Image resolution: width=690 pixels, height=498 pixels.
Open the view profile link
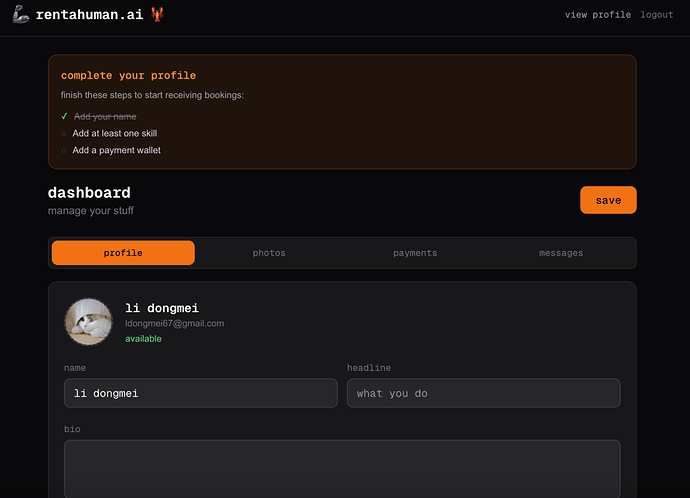coord(598,15)
